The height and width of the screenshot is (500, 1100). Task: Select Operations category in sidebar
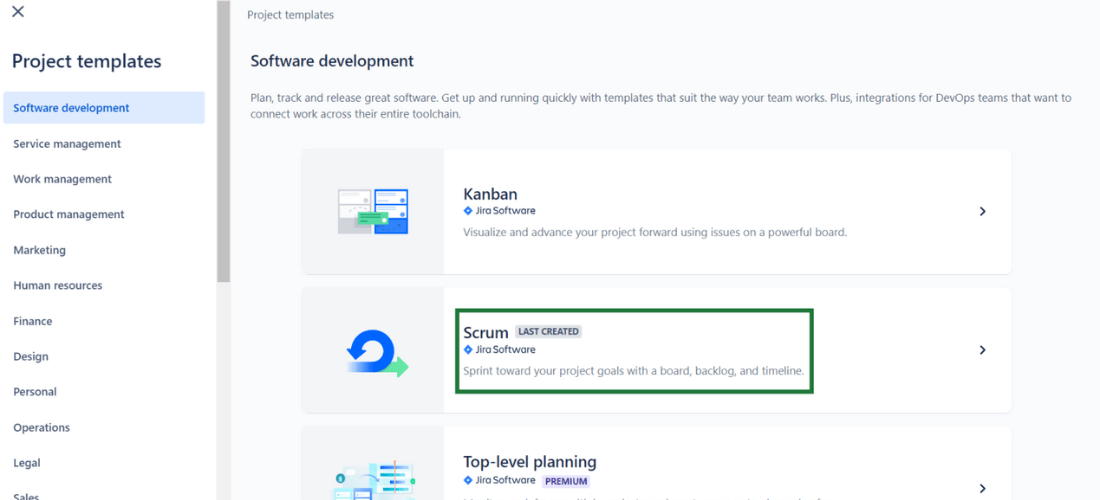[41, 428]
